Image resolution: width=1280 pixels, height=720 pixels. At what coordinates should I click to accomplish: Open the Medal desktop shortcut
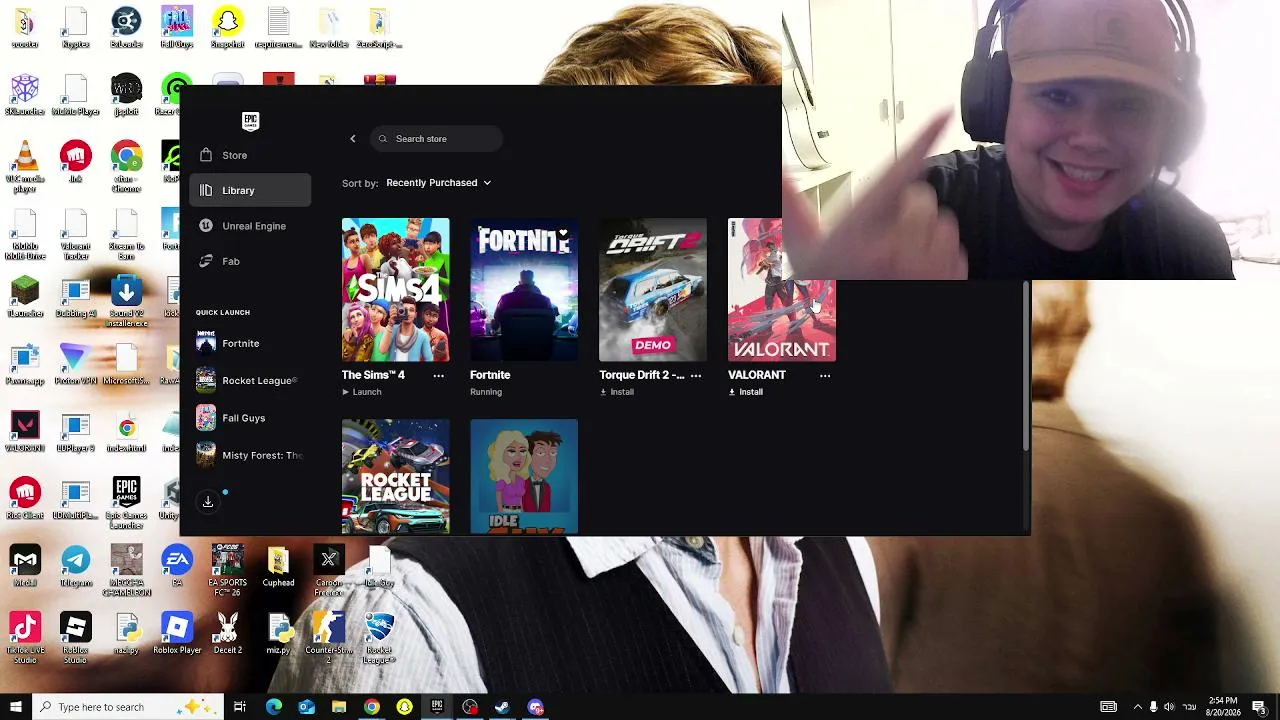pos(25,565)
